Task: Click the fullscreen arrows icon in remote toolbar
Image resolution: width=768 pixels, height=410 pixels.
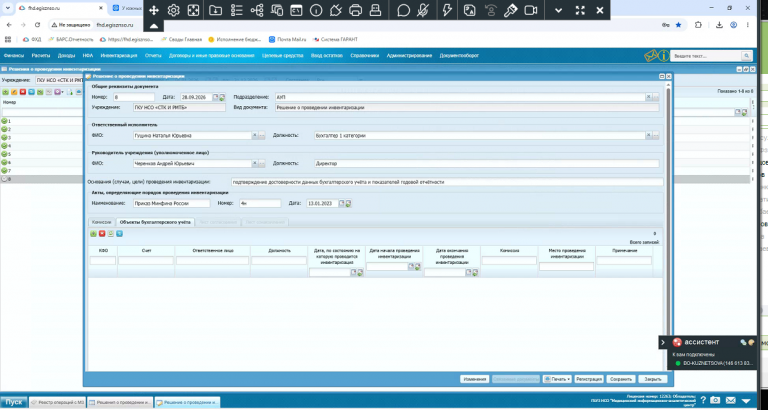Action: (580, 10)
